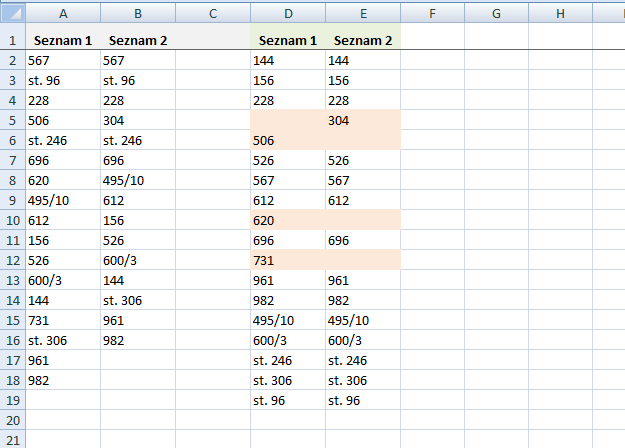The image size is (625, 448).
Task: Select highlighted cell D6 containing 506
Action: point(288,140)
